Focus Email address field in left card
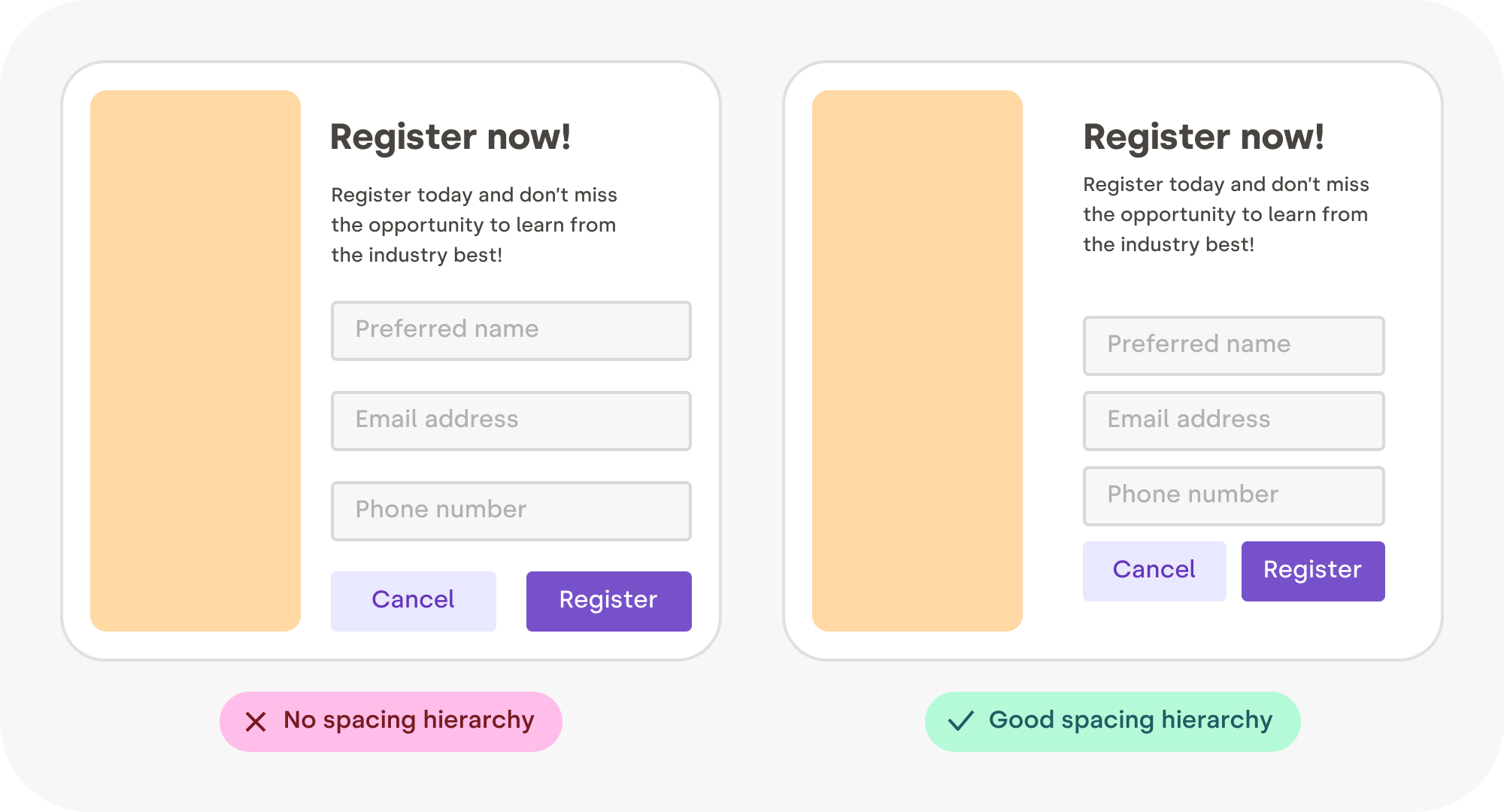Viewport: 1504px width, 812px height. coord(511,421)
